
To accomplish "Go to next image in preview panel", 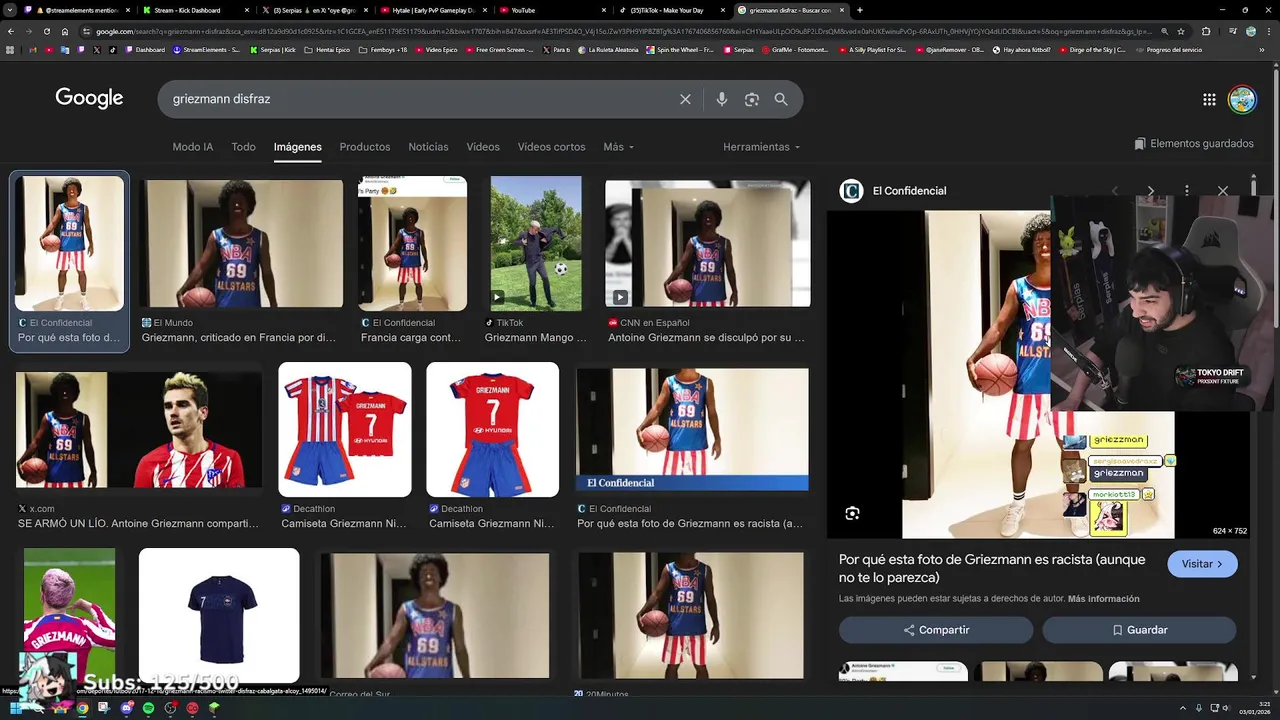I will [x=1151, y=191].
